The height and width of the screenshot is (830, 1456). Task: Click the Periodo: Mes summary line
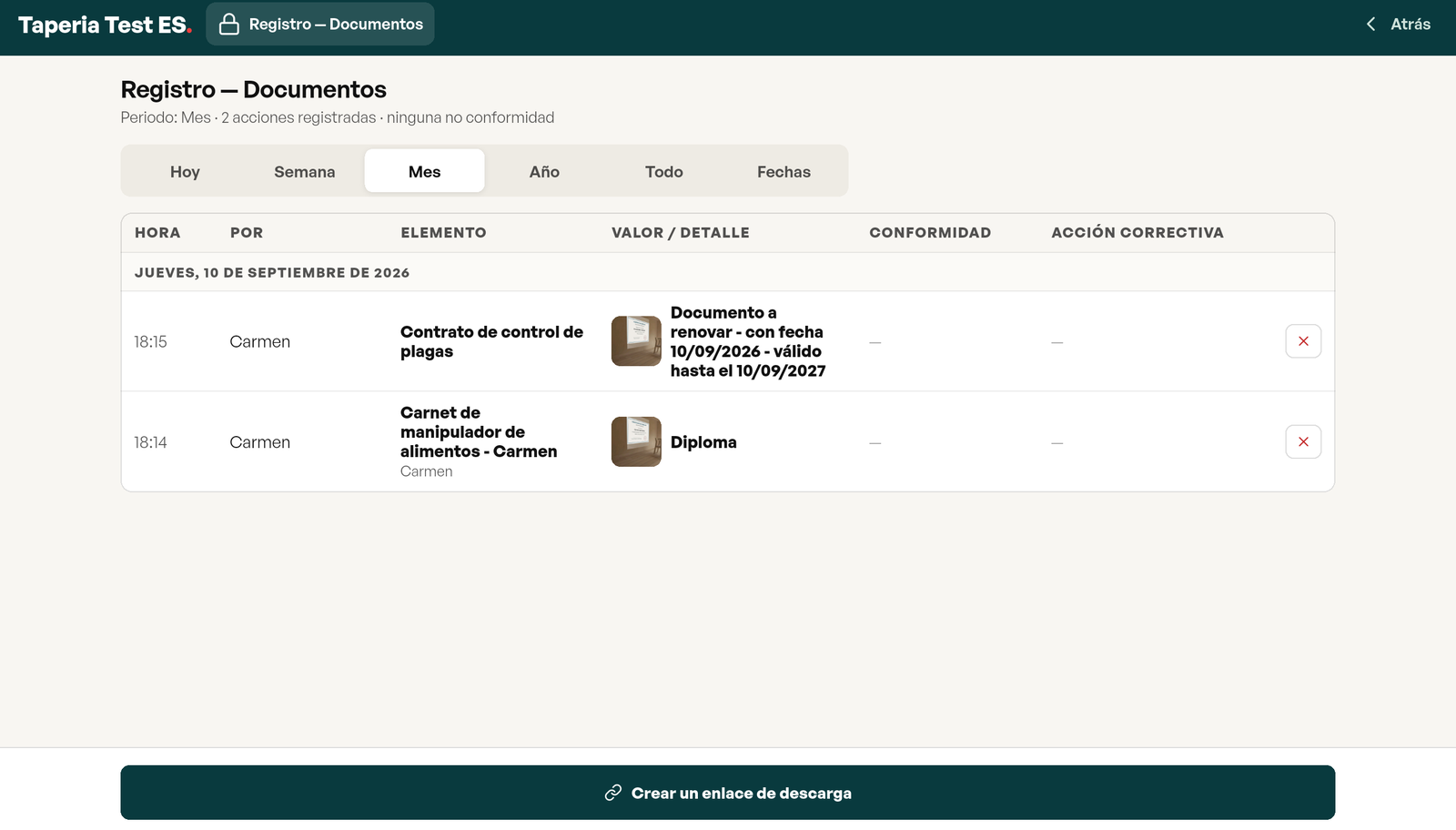coord(338,117)
